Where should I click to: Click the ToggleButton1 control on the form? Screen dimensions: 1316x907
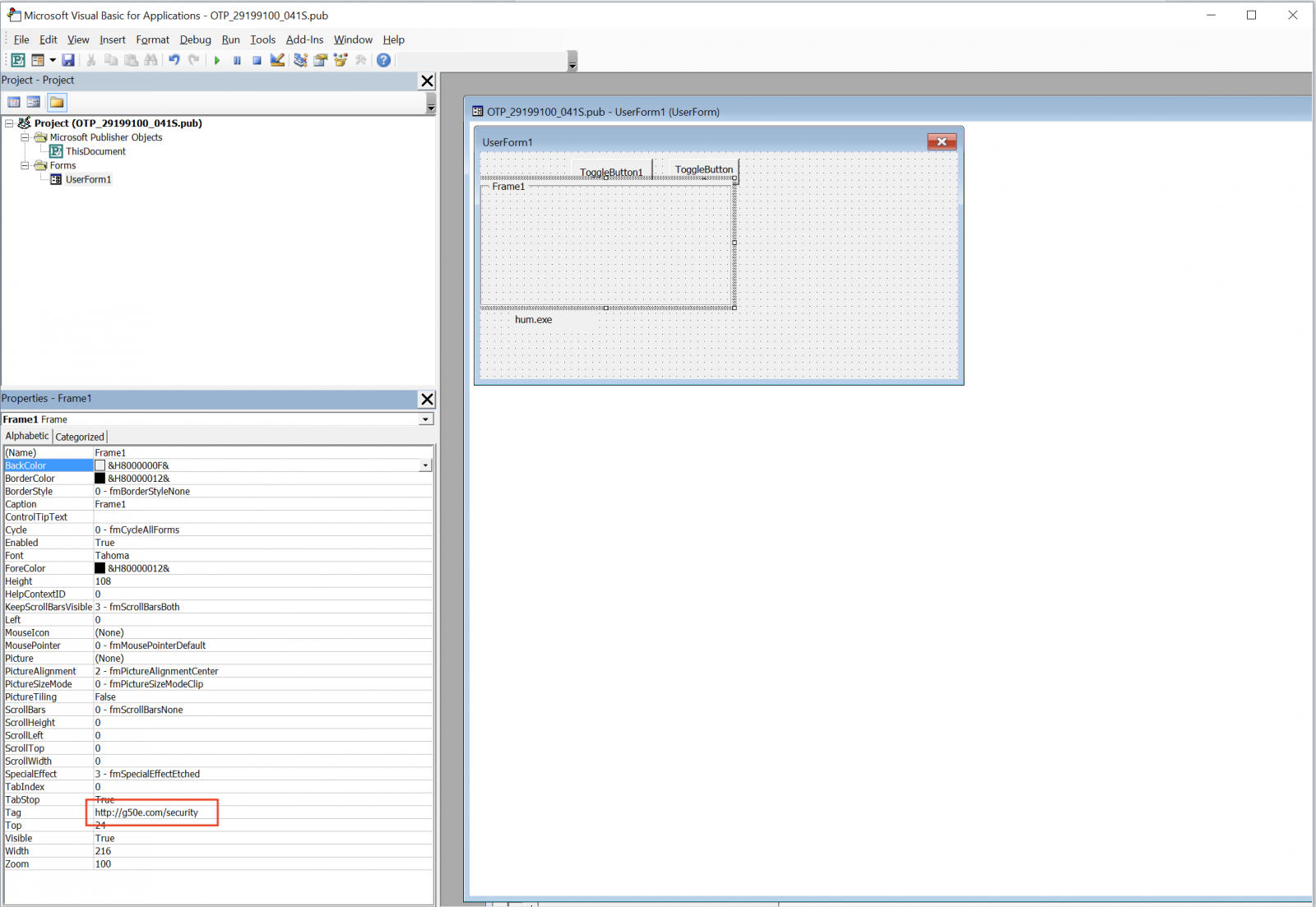(x=611, y=171)
